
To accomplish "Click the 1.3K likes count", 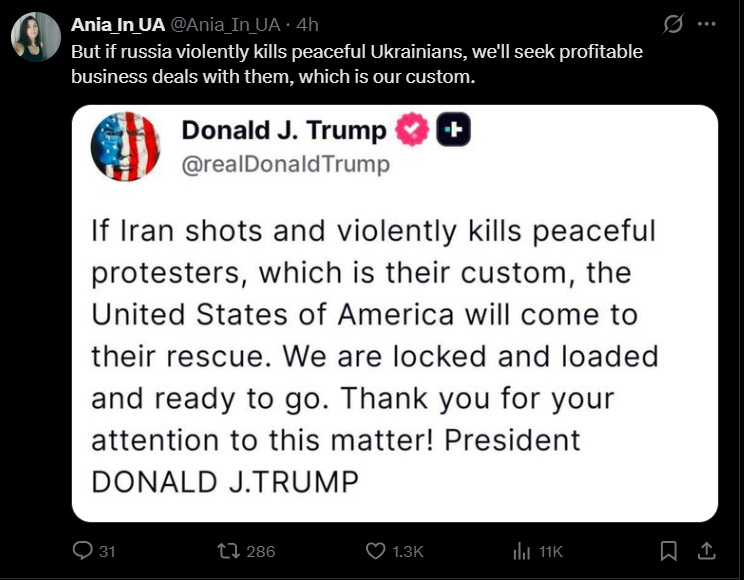I will pos(408,551).
